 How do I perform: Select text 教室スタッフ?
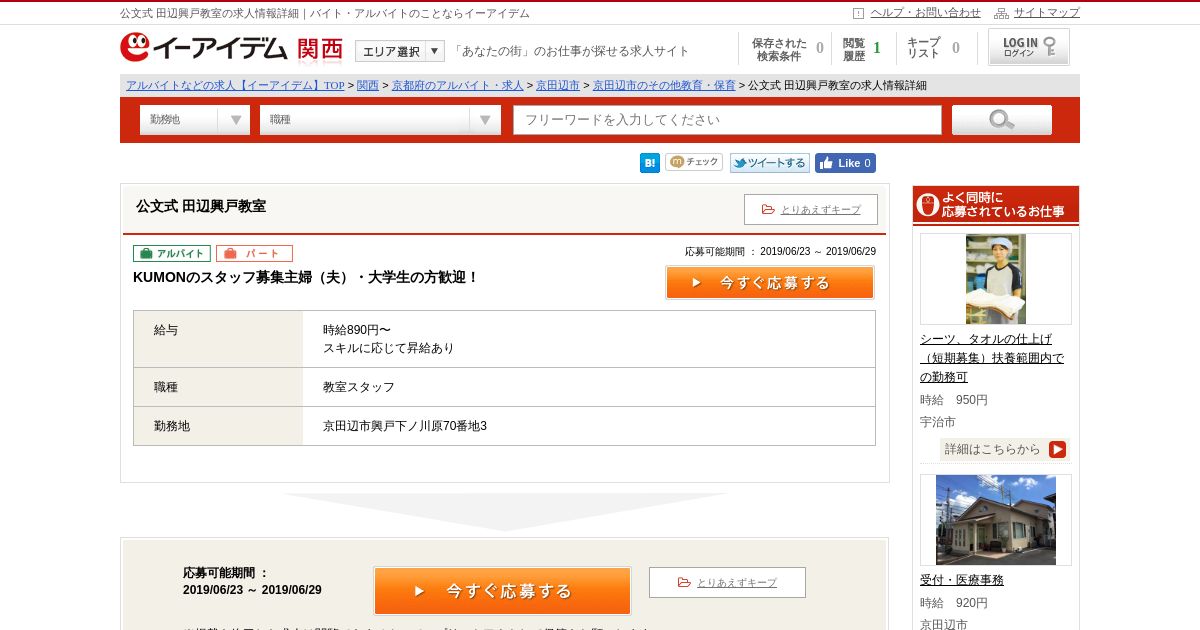[x=359, y=387]
